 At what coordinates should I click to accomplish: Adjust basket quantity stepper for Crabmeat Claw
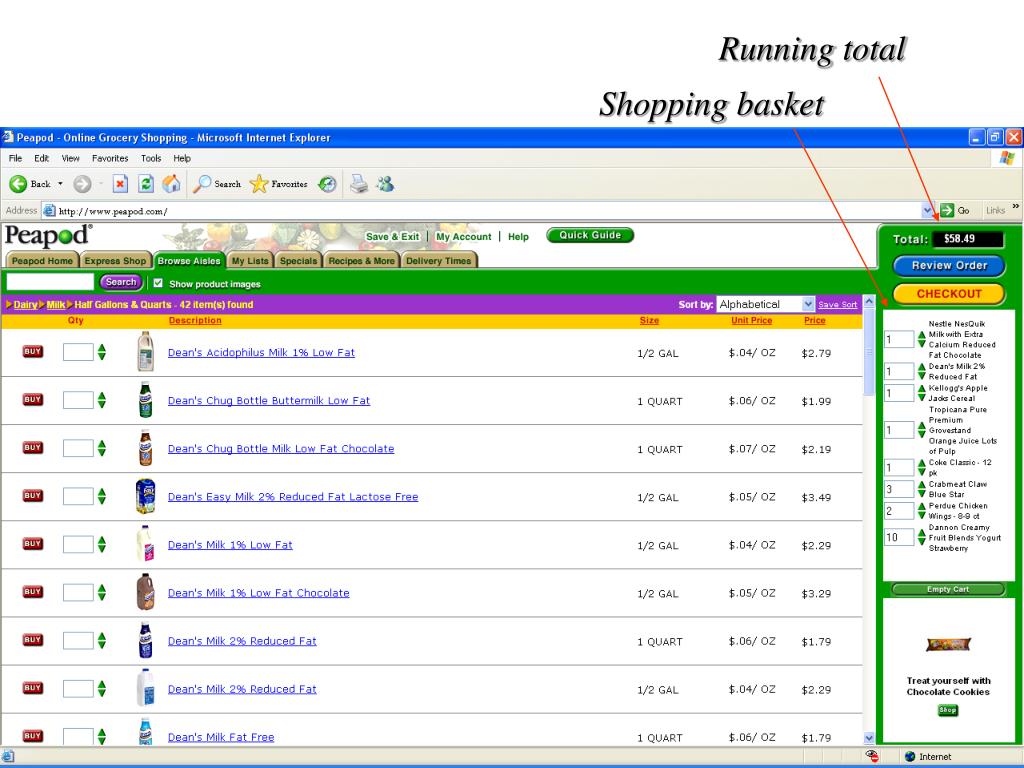921,489
